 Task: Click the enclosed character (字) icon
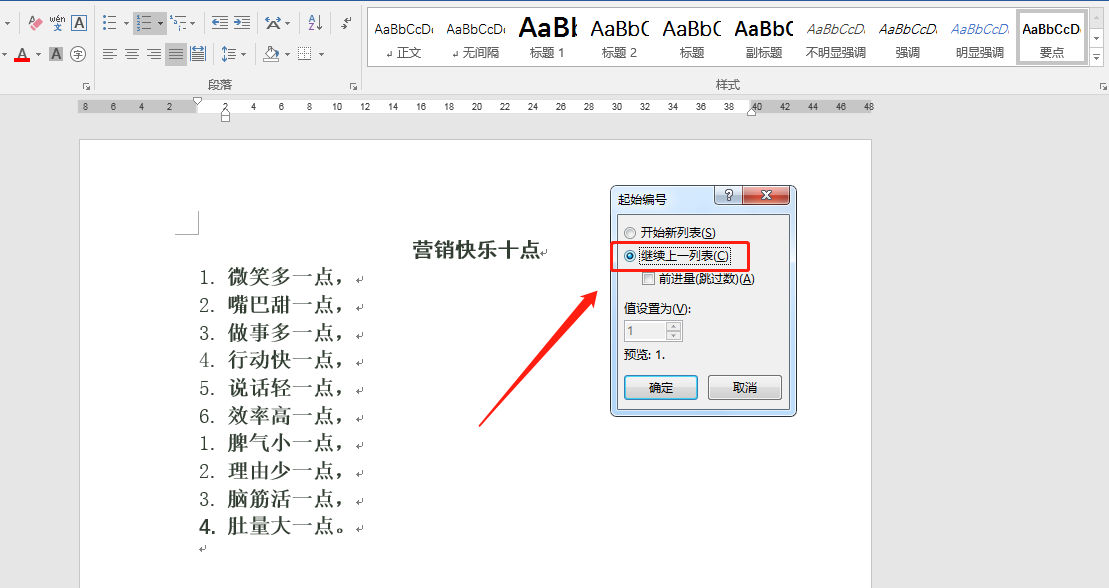coord(78,54)
